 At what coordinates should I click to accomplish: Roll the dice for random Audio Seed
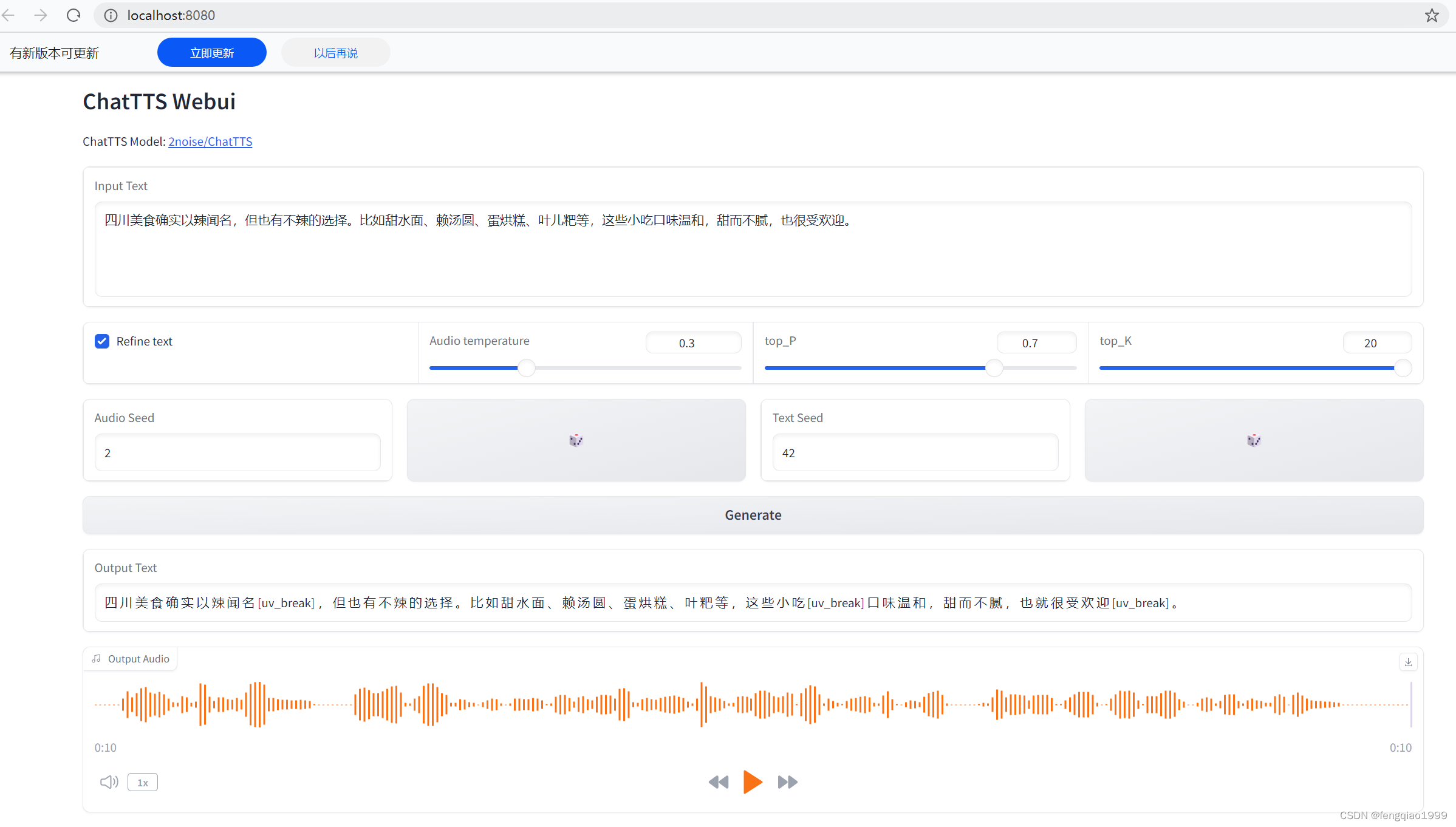coord(576,440)
